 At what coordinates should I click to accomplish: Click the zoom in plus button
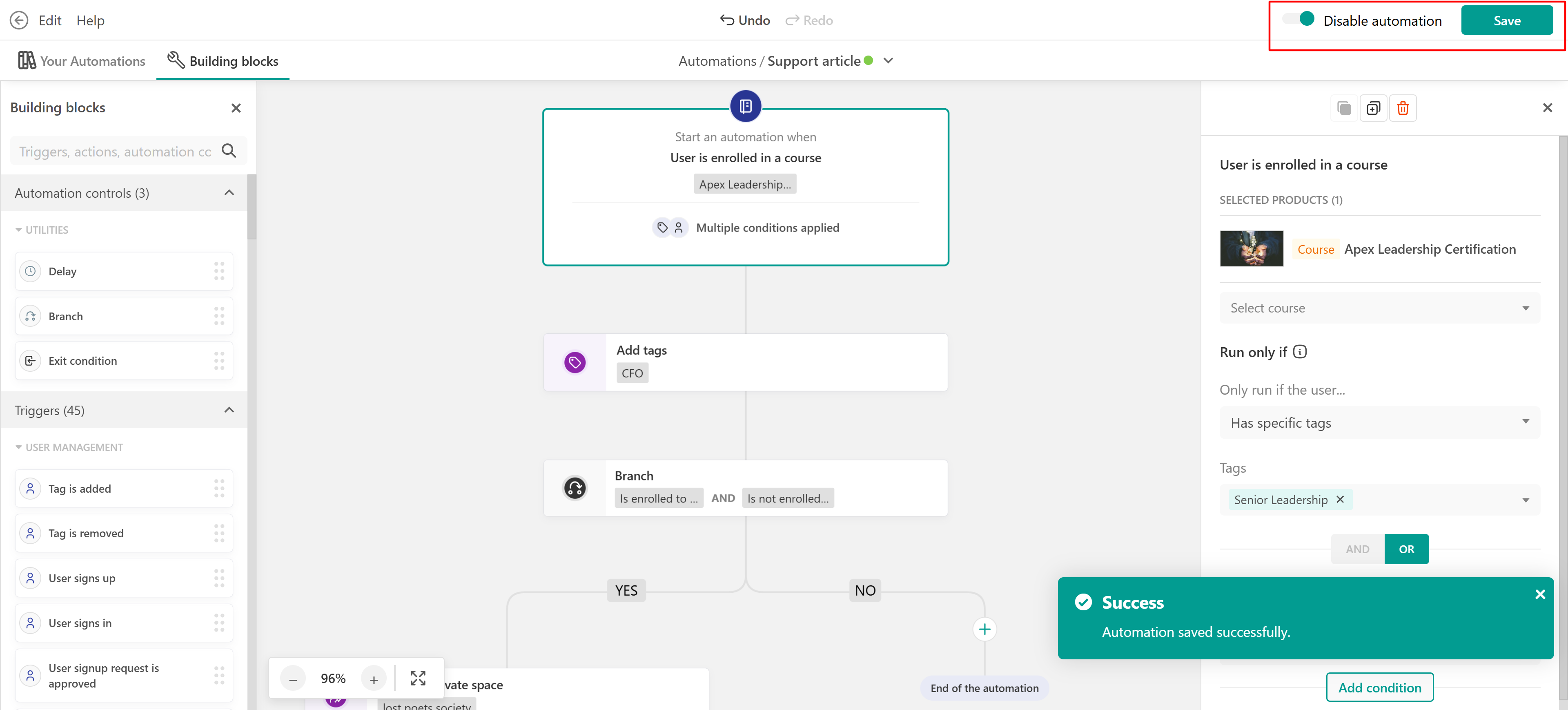[x=374, y=679]
